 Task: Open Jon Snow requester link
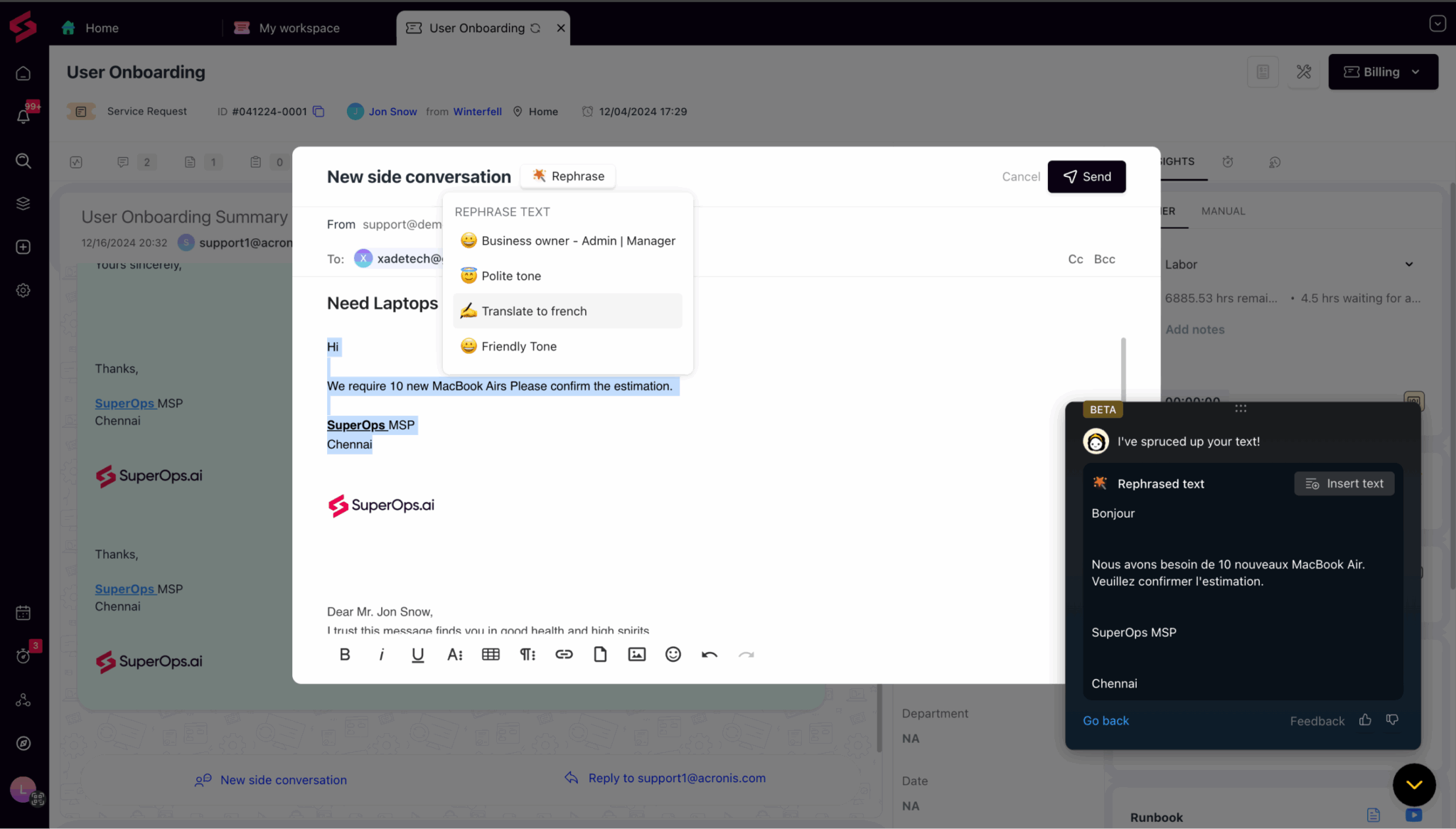tap(392, 112)
